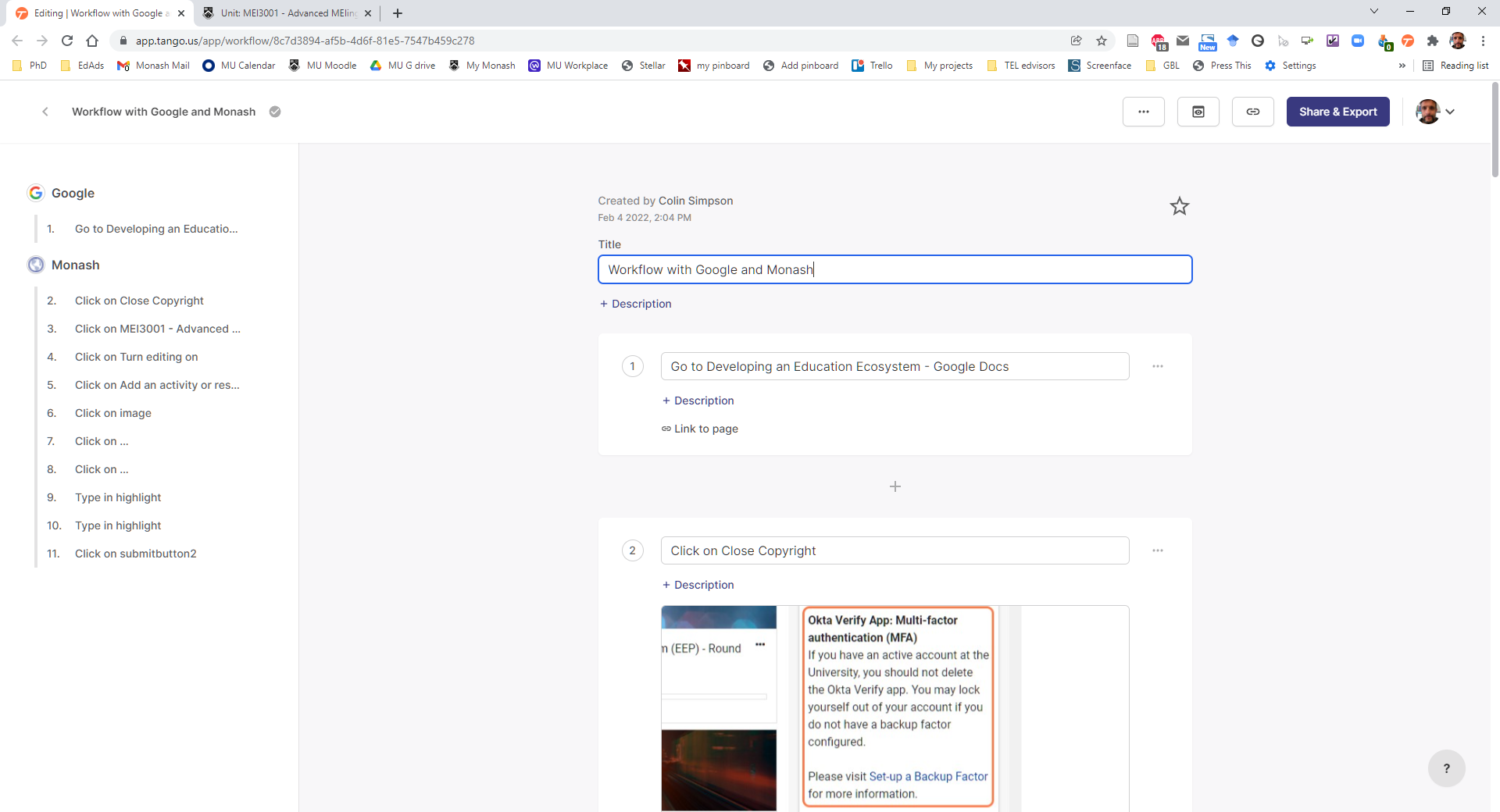Click the screenshot capture icon button
Screen dimensions: 1500x812
(x=1198, y=112)
